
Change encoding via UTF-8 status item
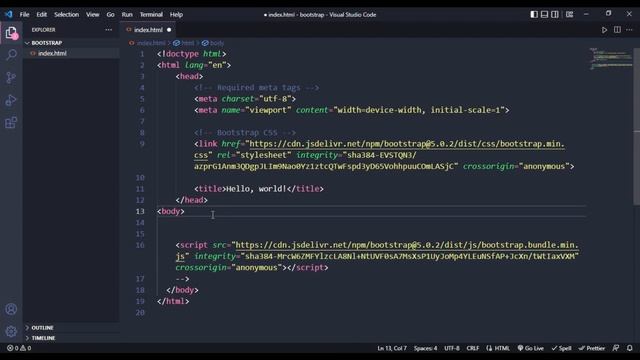(x=452, y=348)
